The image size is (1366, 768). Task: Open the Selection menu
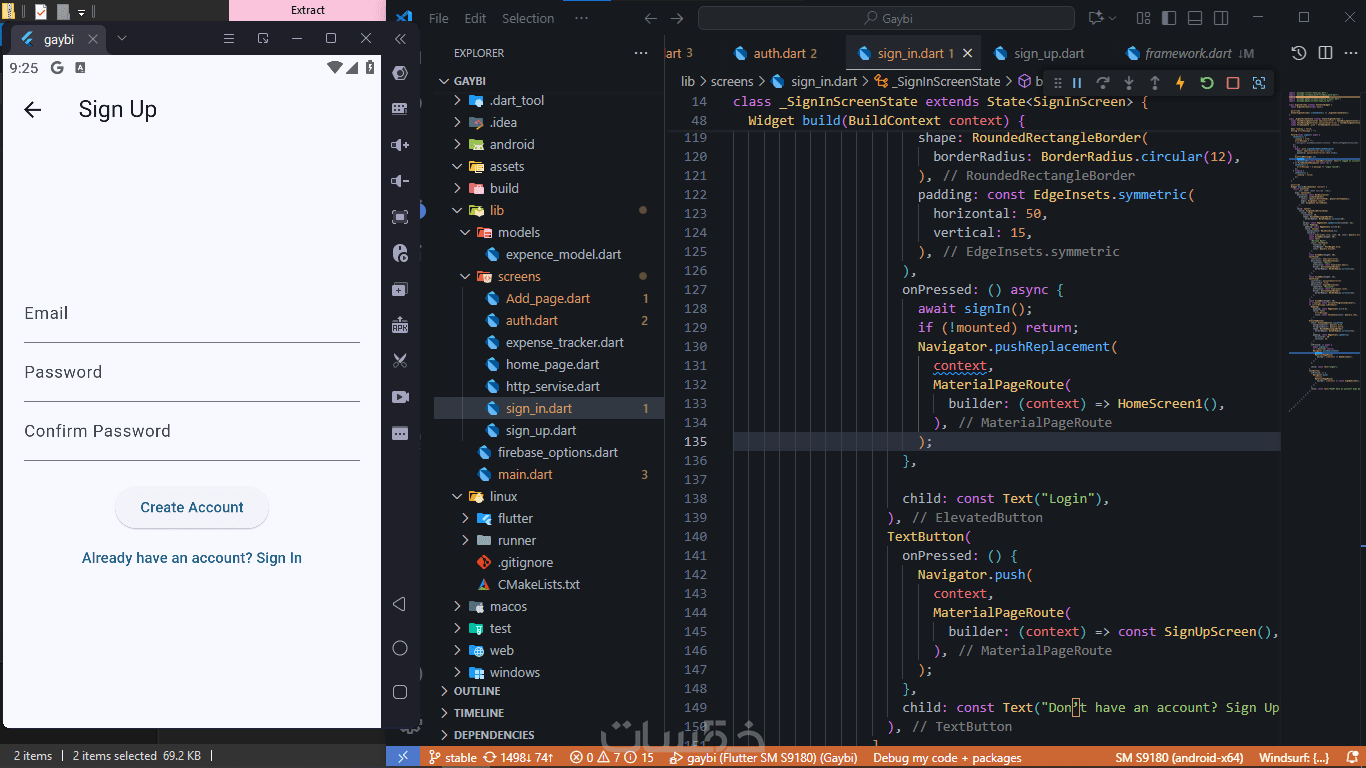pos(528,18)
